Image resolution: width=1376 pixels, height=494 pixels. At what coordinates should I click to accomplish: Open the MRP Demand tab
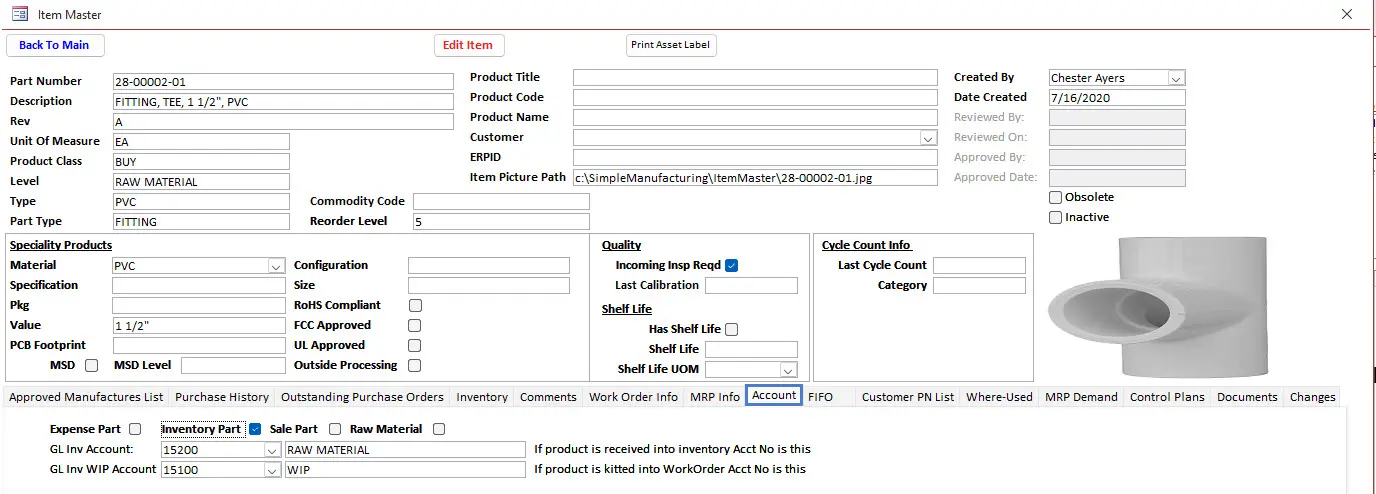tap(1081, 397)
